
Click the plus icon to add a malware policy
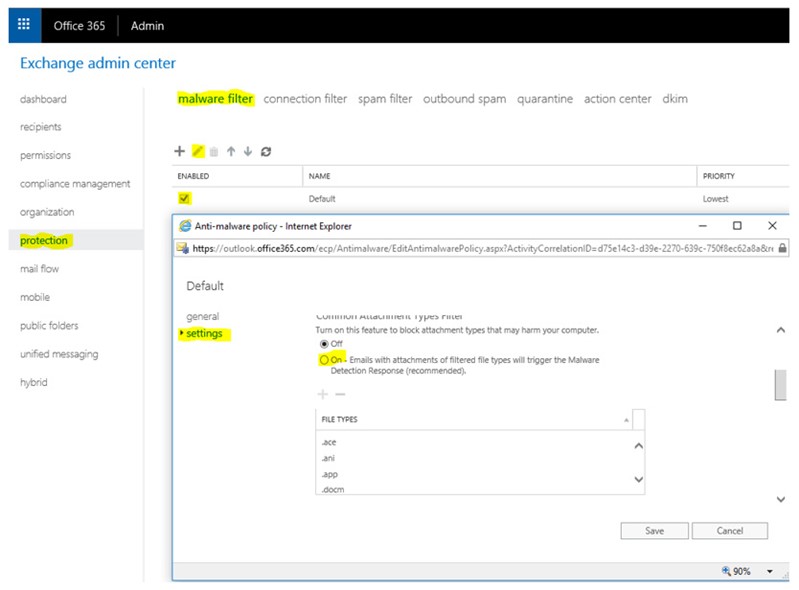click(180, 152)
